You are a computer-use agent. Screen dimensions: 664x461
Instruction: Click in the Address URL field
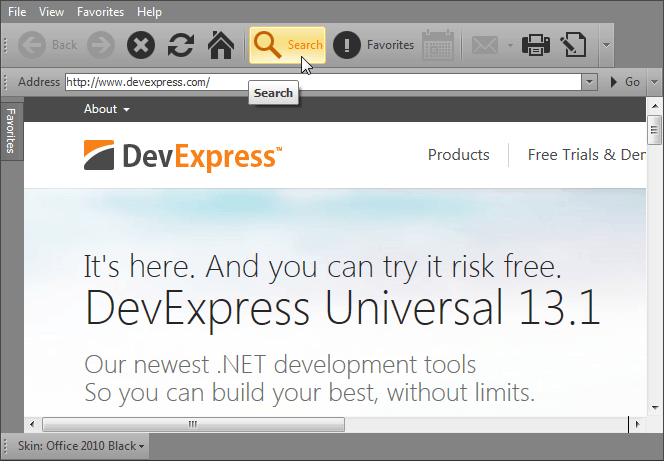323,82
